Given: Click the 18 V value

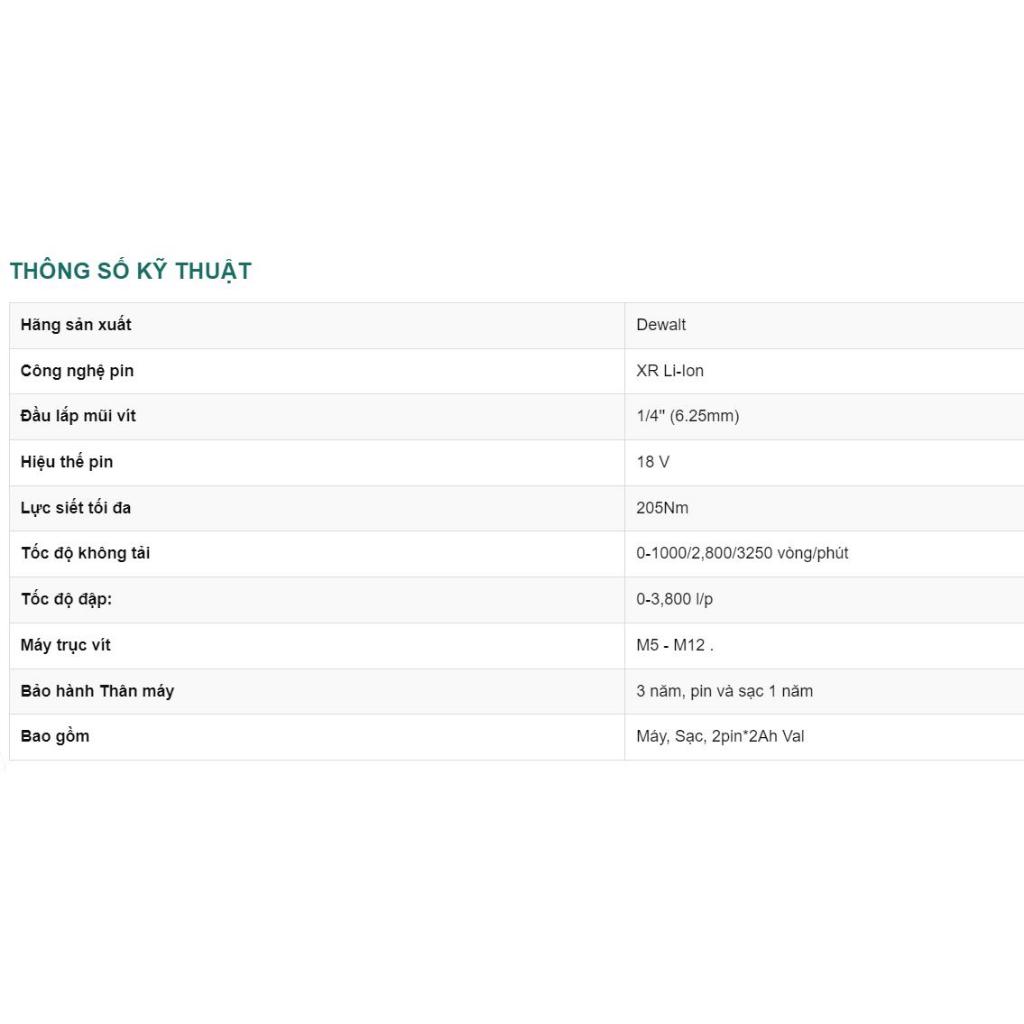Looking at the screenshot, I should pos(653,462).
